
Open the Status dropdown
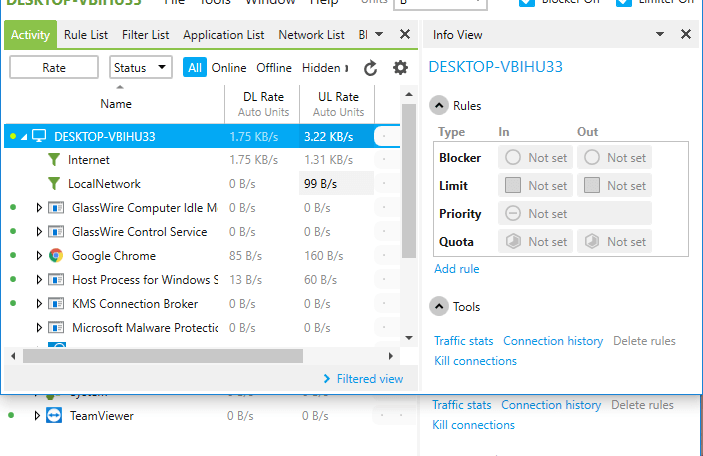click(141, 67)
